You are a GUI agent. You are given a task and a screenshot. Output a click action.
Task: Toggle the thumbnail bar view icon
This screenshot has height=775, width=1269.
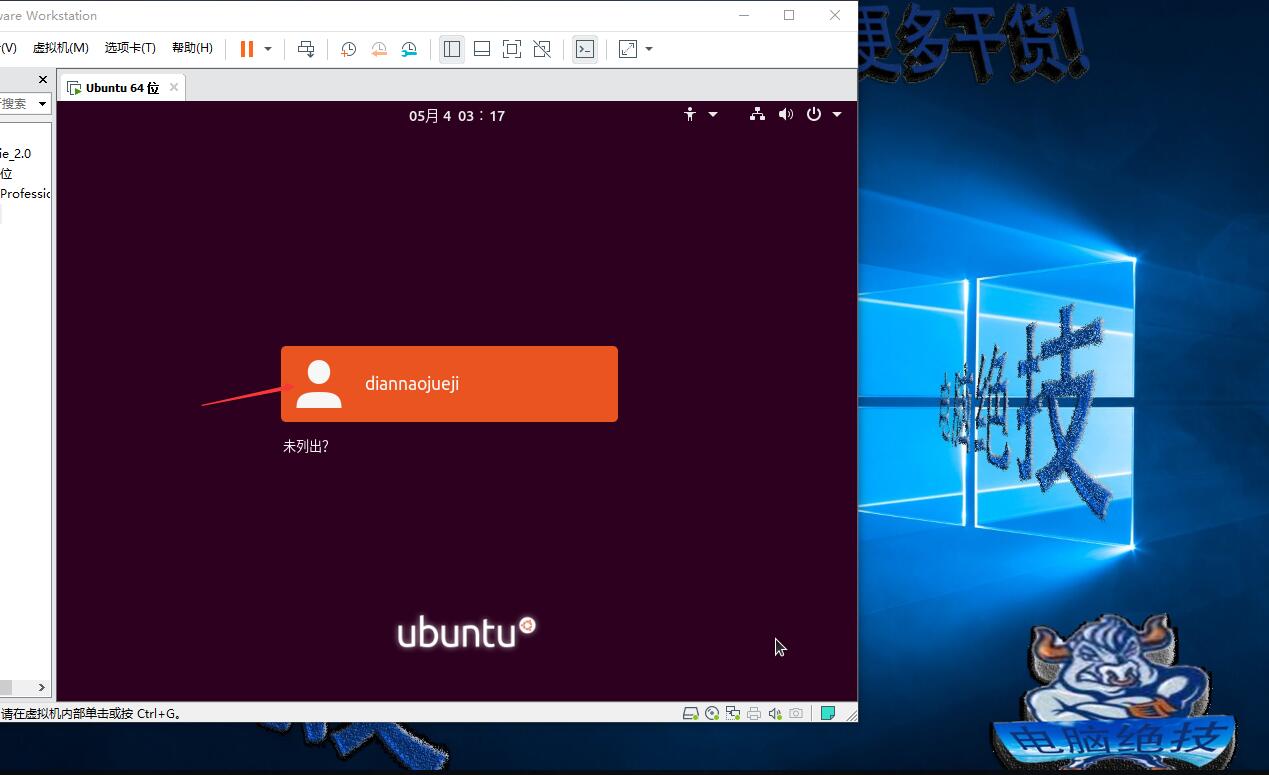(482, 49)
